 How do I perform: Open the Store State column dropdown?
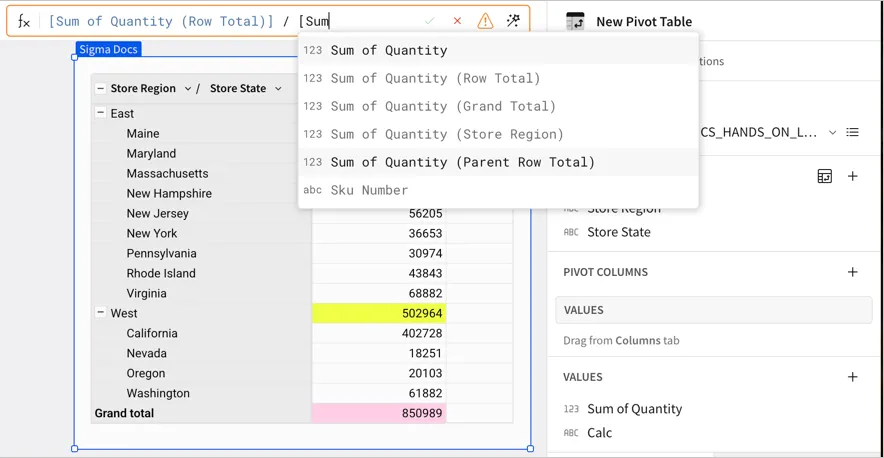point(278,89)
